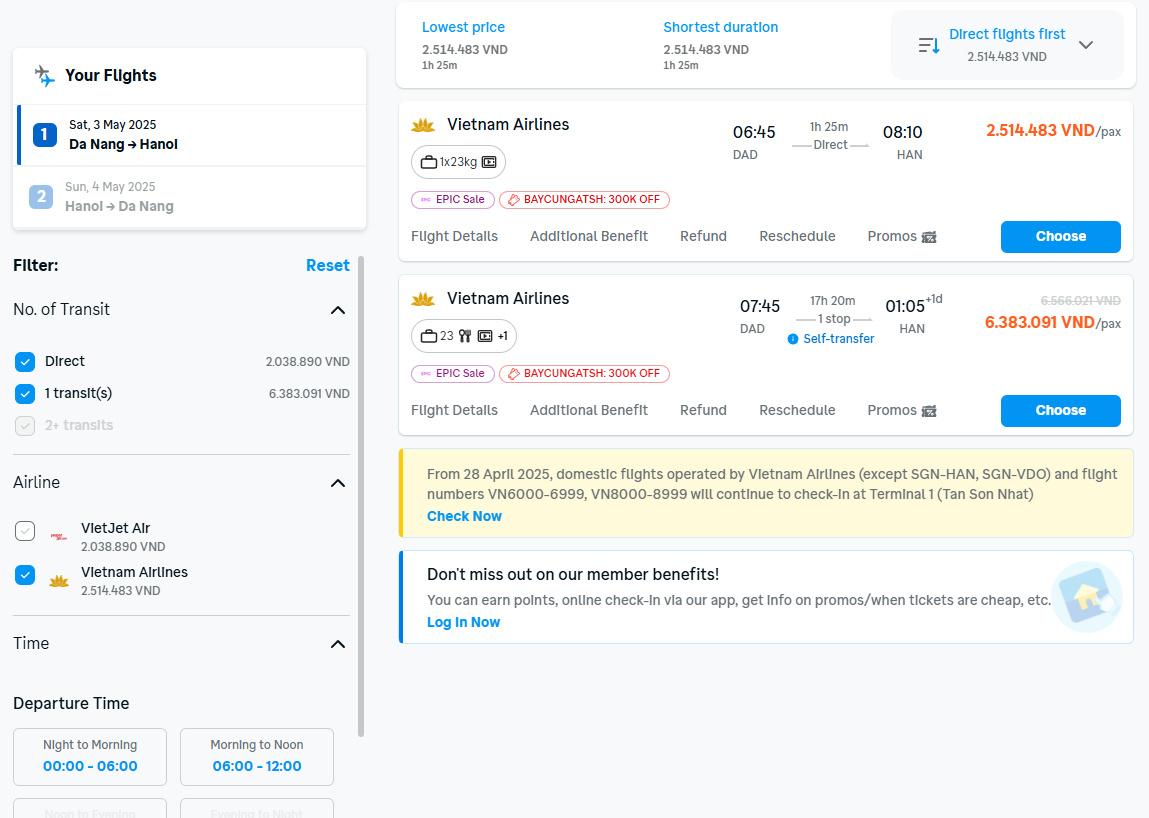Open the Direct flights first sort dropdown
Image resolution: width=1149 pixels, height=818 pixels.
pyautogui.click(x=1085, y=45)
